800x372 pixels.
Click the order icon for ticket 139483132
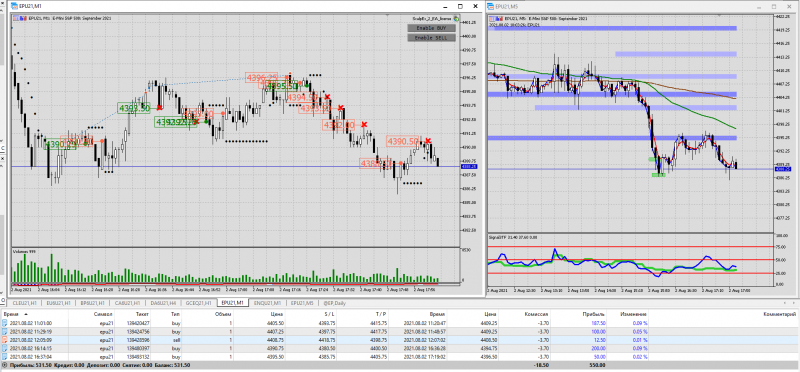(5, 356)
